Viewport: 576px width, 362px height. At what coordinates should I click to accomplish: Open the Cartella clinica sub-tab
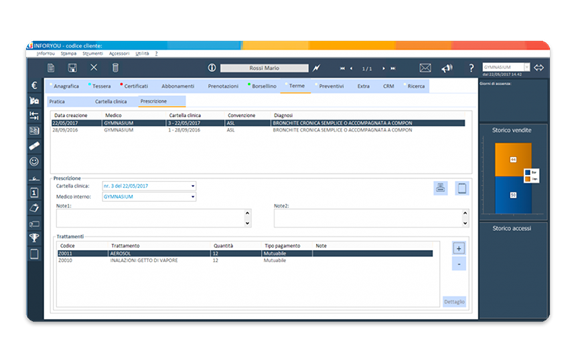(x=111, y=101)
